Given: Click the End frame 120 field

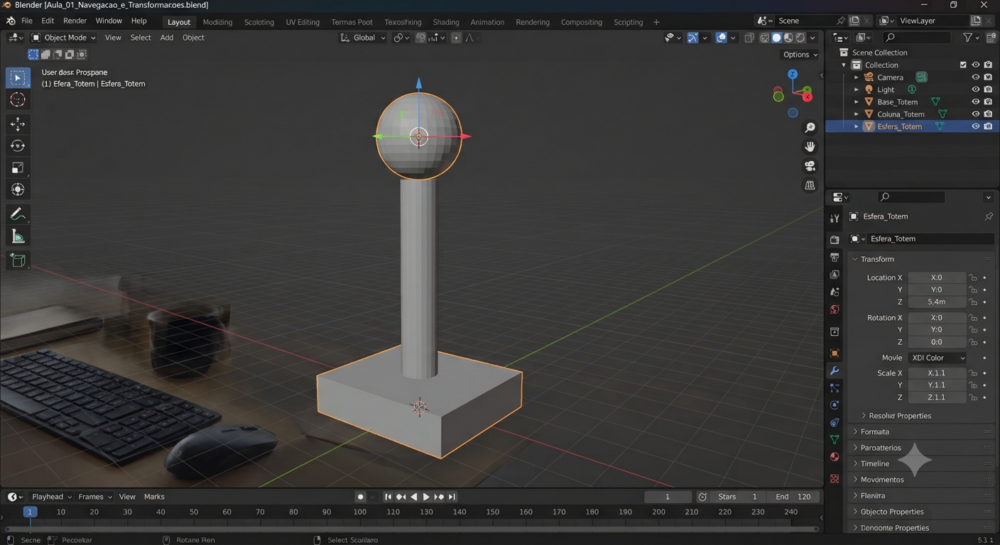Looking at the screenshot, I should [x=793, y=497].
